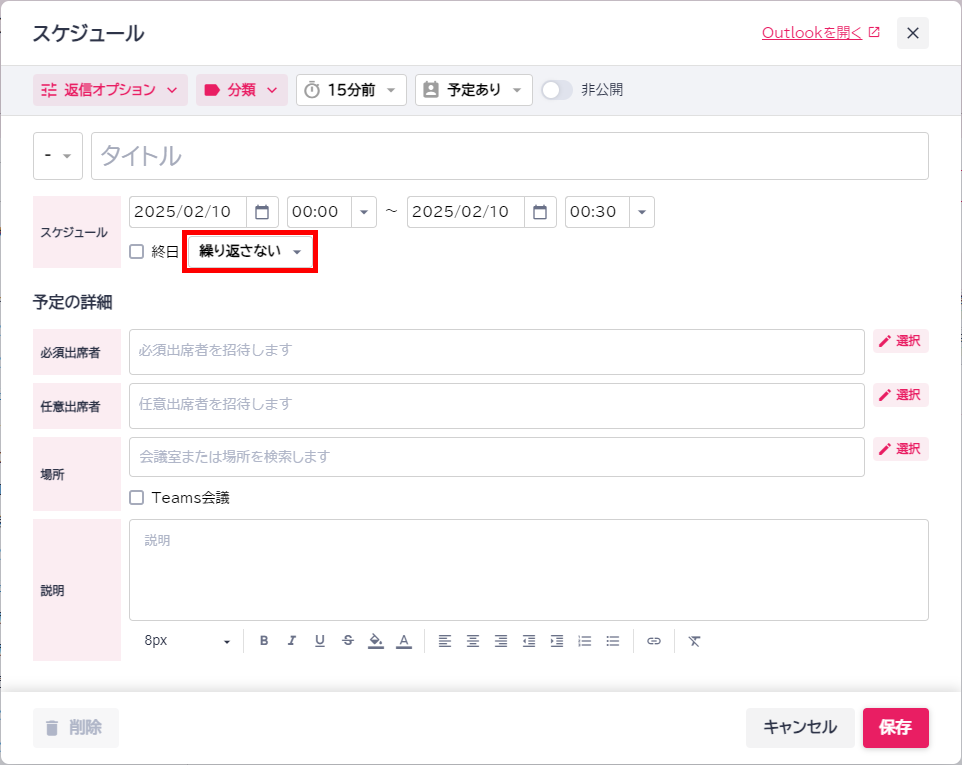Expand the 00:30 end time dropdown
Image resolution: width=962 pixels, height=765 pixels.
pyautogui.click(x=642, y=212)
